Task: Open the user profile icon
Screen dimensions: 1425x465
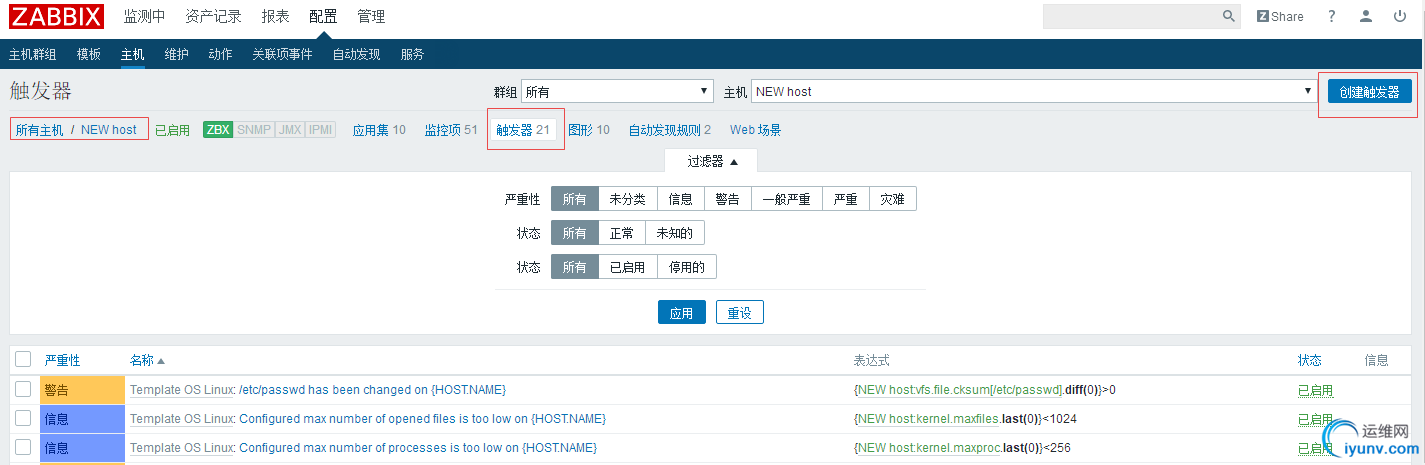Action: tap(1365, 16)
